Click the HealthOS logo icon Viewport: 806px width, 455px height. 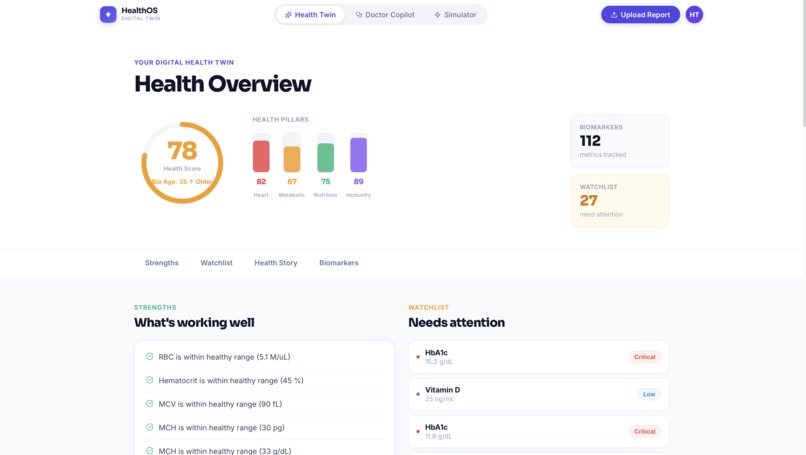coord(108,14)
